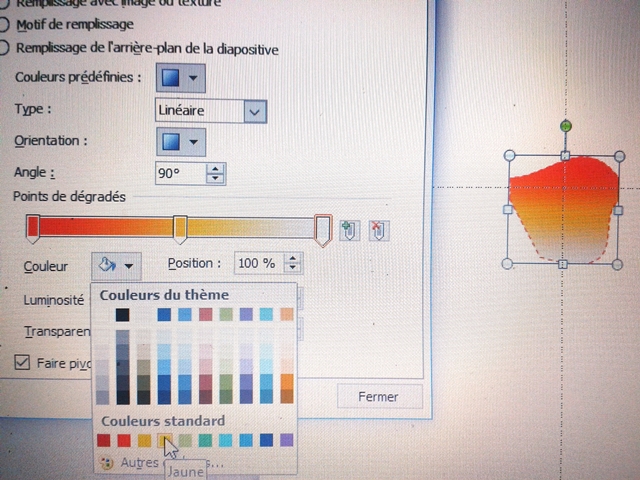Select the leftmost red gradient stop
The height and width of the screenshot is (480, 640).
(x=33, y=229)
